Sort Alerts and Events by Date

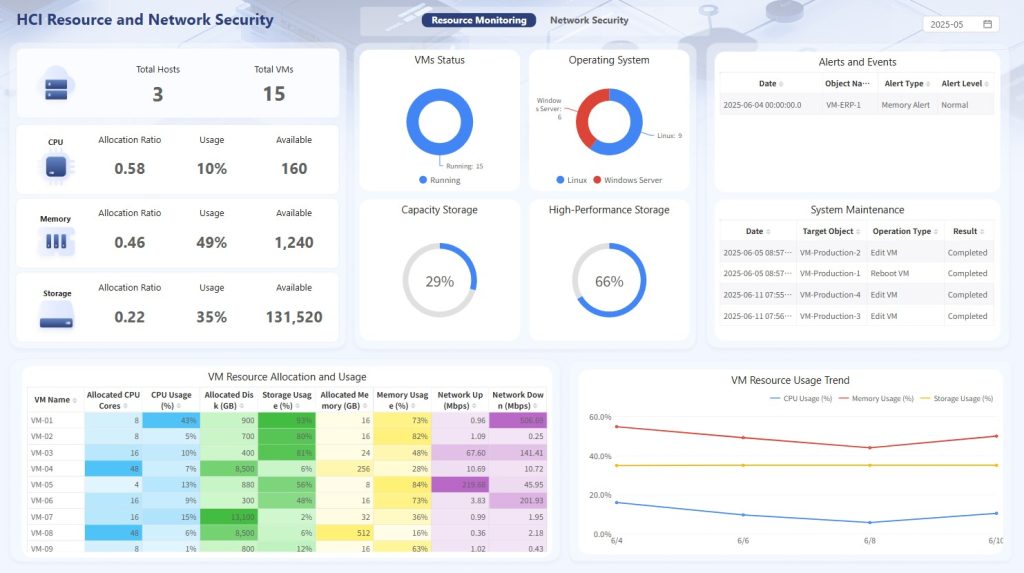click(768, 84)
